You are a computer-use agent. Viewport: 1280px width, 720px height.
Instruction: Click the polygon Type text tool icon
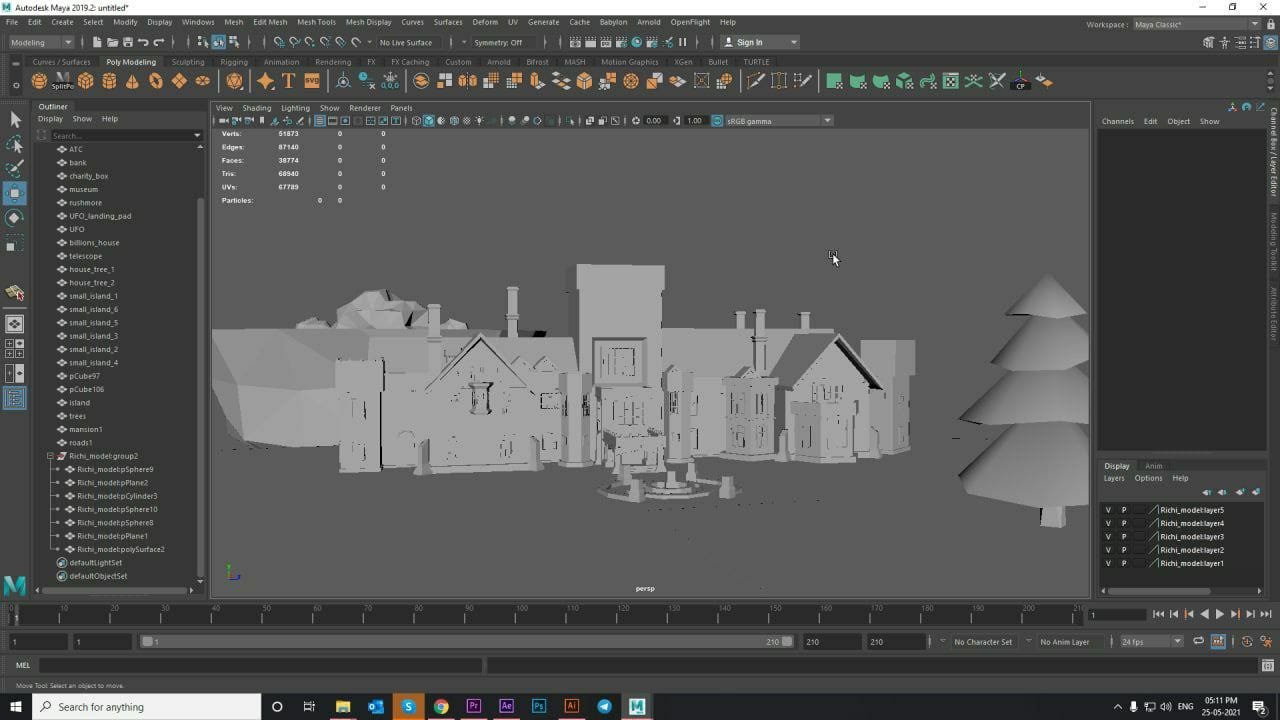click(288, 81)
